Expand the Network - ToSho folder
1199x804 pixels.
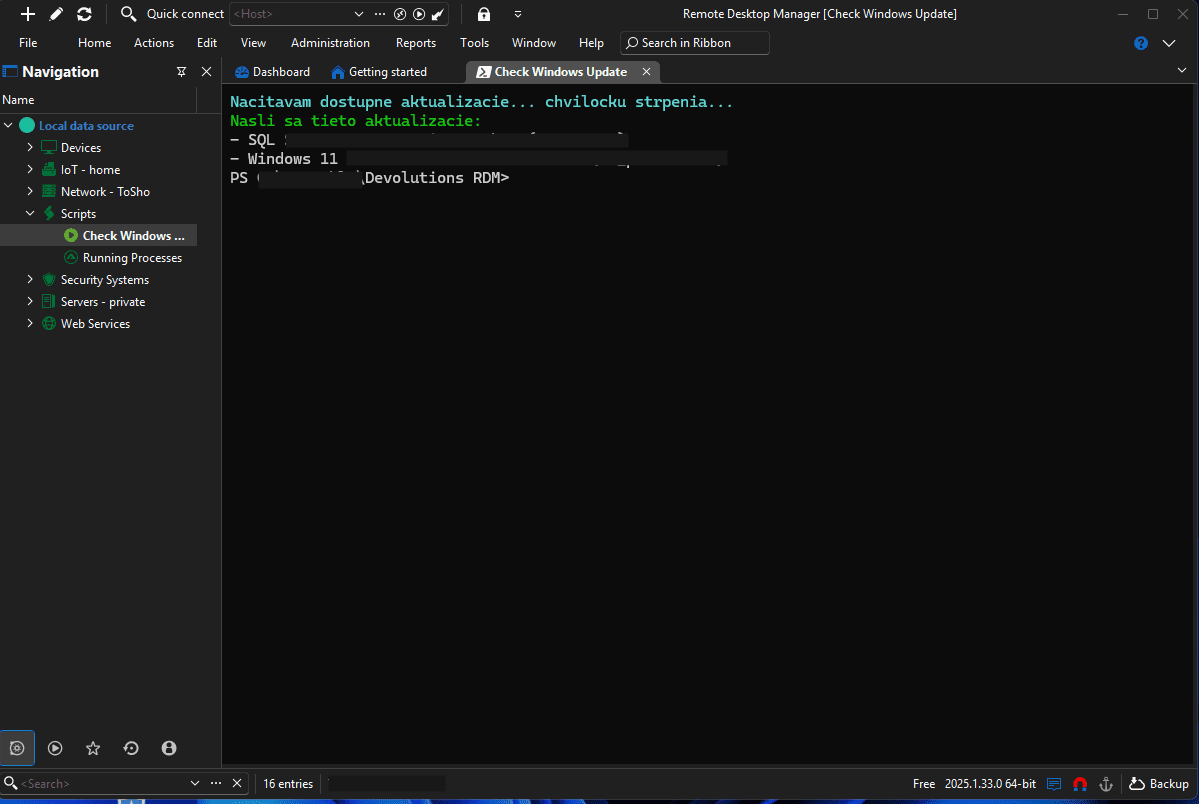click(30, 191)
